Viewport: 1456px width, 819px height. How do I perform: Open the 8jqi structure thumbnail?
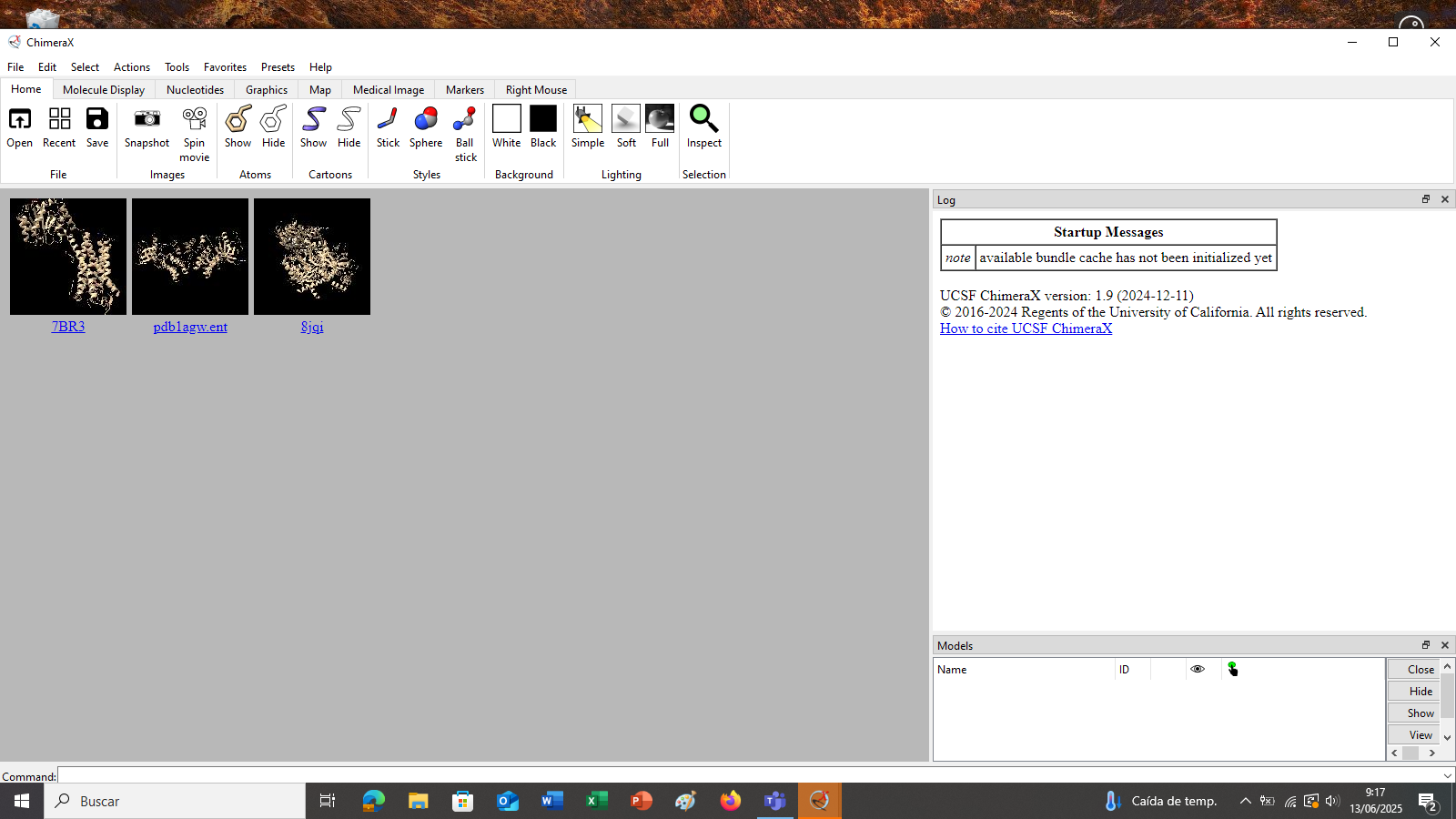point(312,257)
